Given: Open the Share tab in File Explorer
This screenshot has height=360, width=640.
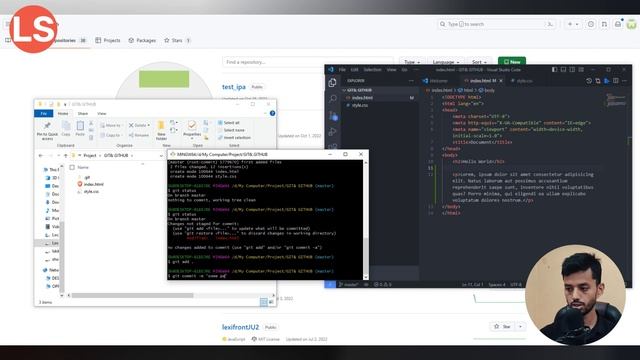Looking at the screenshot, I should point(83,113).
